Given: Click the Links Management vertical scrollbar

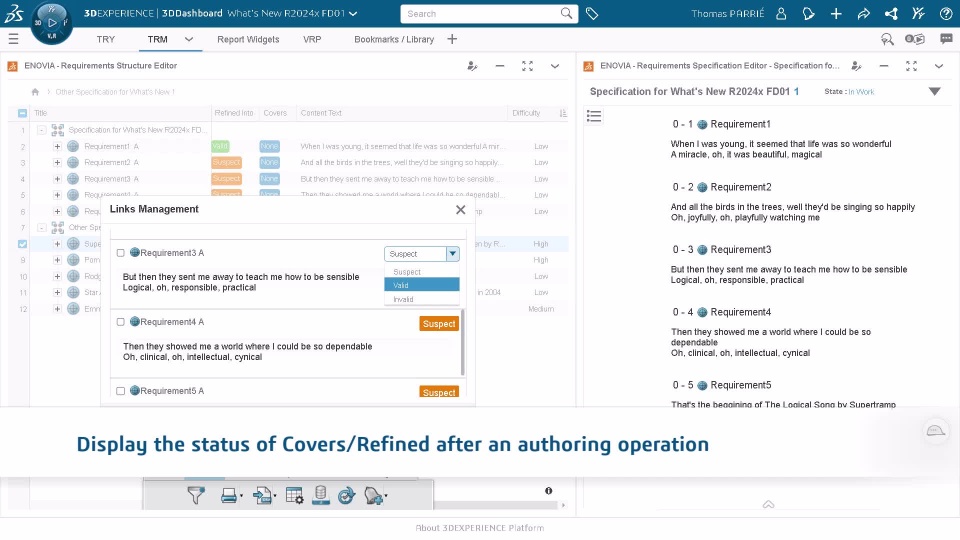Looking at the screenshot, I should click(x=463, y=343).
